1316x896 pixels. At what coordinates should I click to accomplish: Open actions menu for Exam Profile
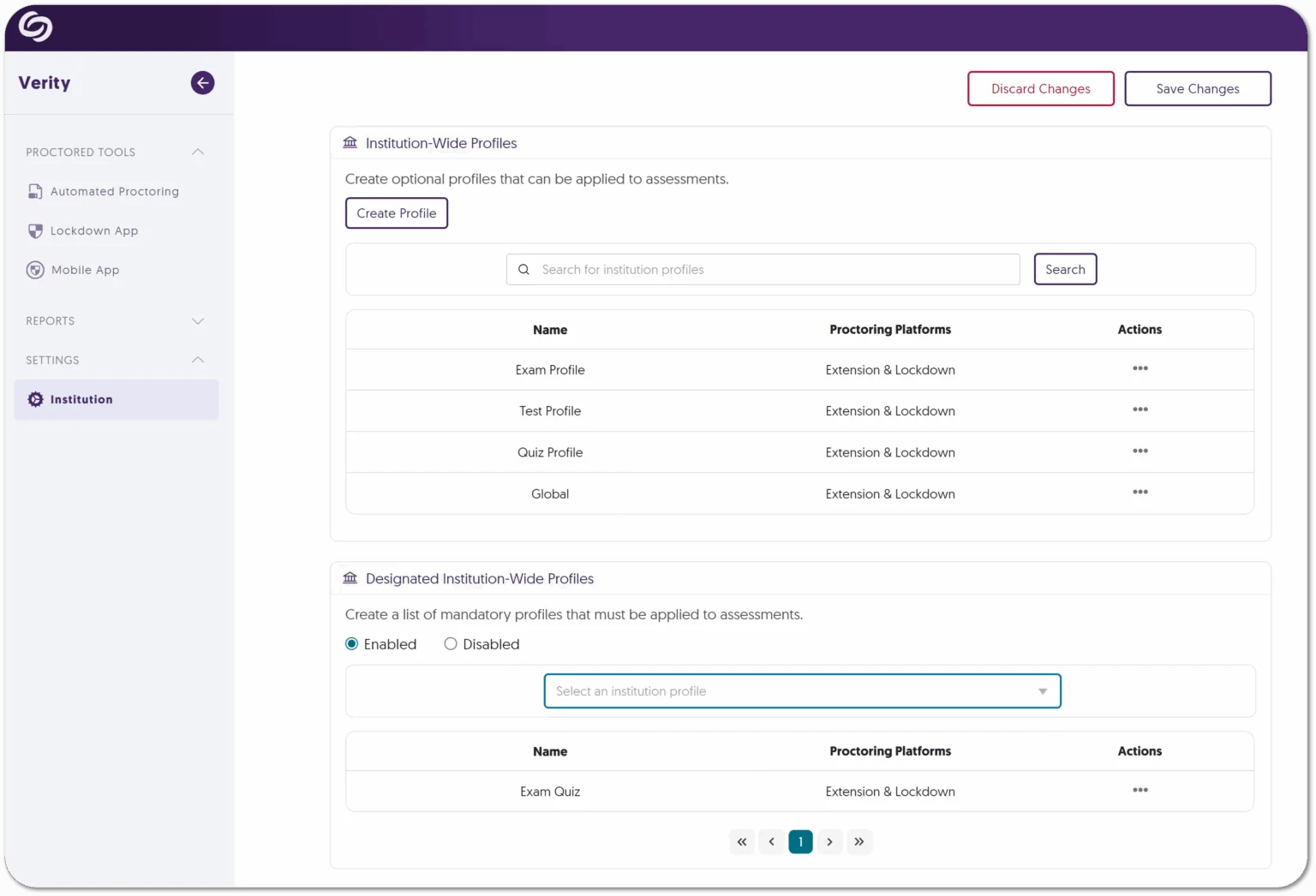coord(1140,368)
